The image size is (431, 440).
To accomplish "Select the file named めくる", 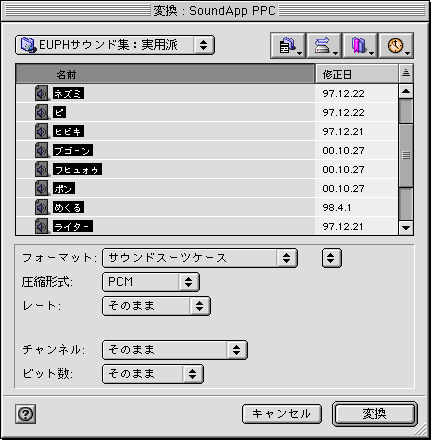I will coord(68,207).
